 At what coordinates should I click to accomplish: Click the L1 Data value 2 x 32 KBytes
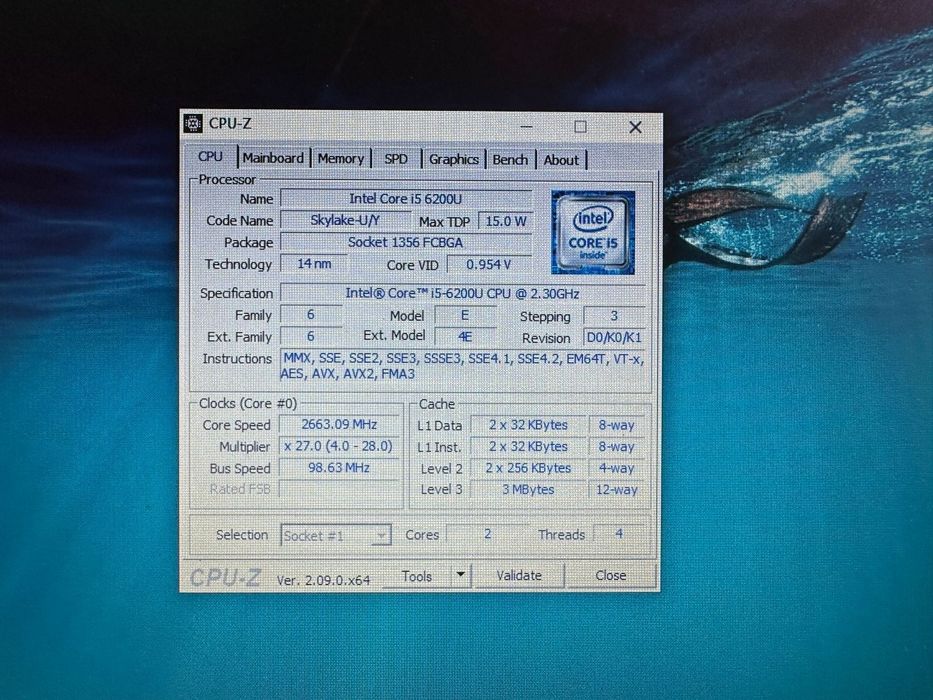[x=528, y=425]
